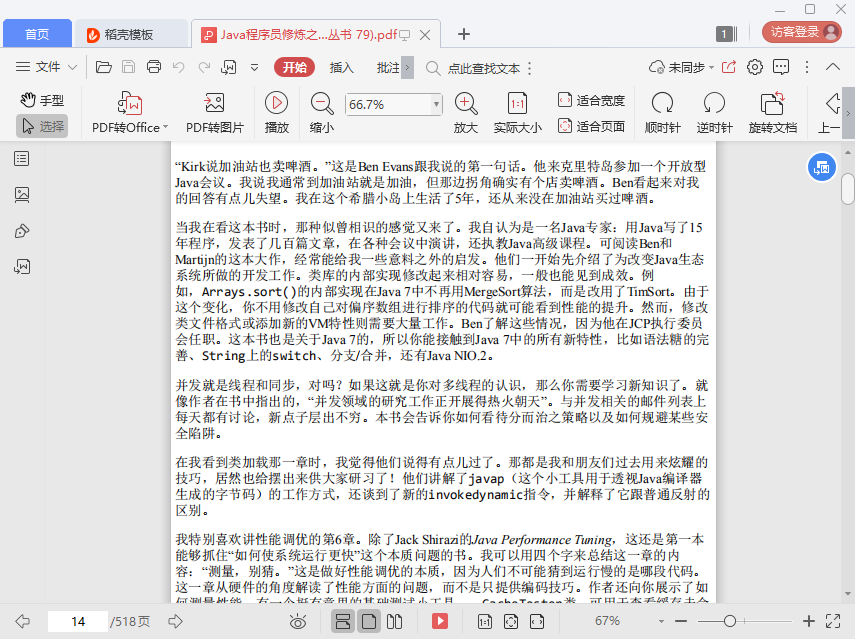The height and width of the screenshot is (639, 855).
Task: Open the outline panel in left sidebar
Action: coord(22,159)
